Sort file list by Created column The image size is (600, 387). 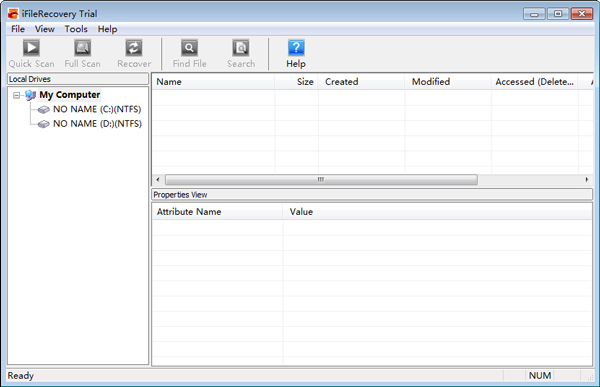tap(361, 82)
